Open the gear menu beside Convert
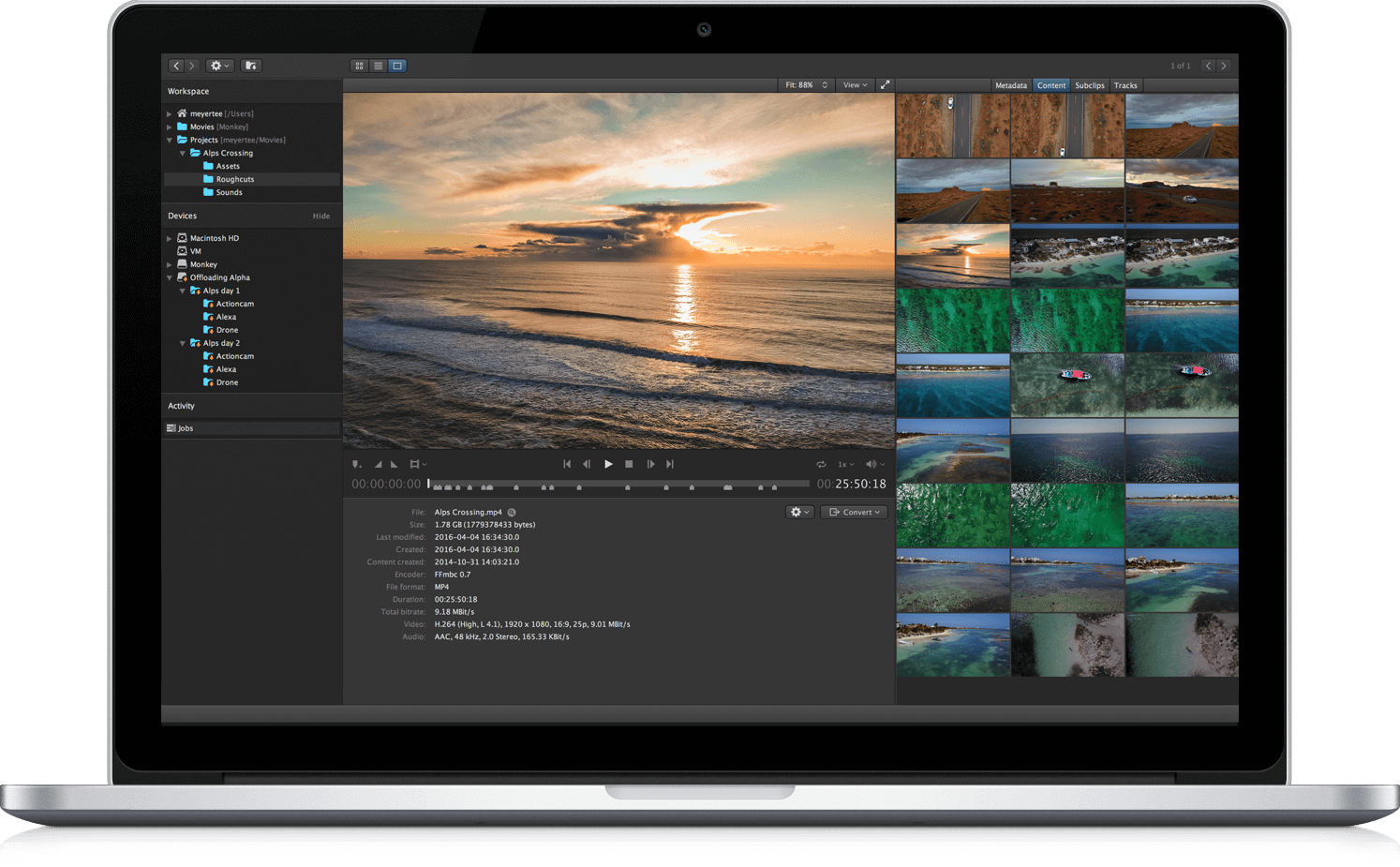The image size is (1400, 867). [799, 513]
